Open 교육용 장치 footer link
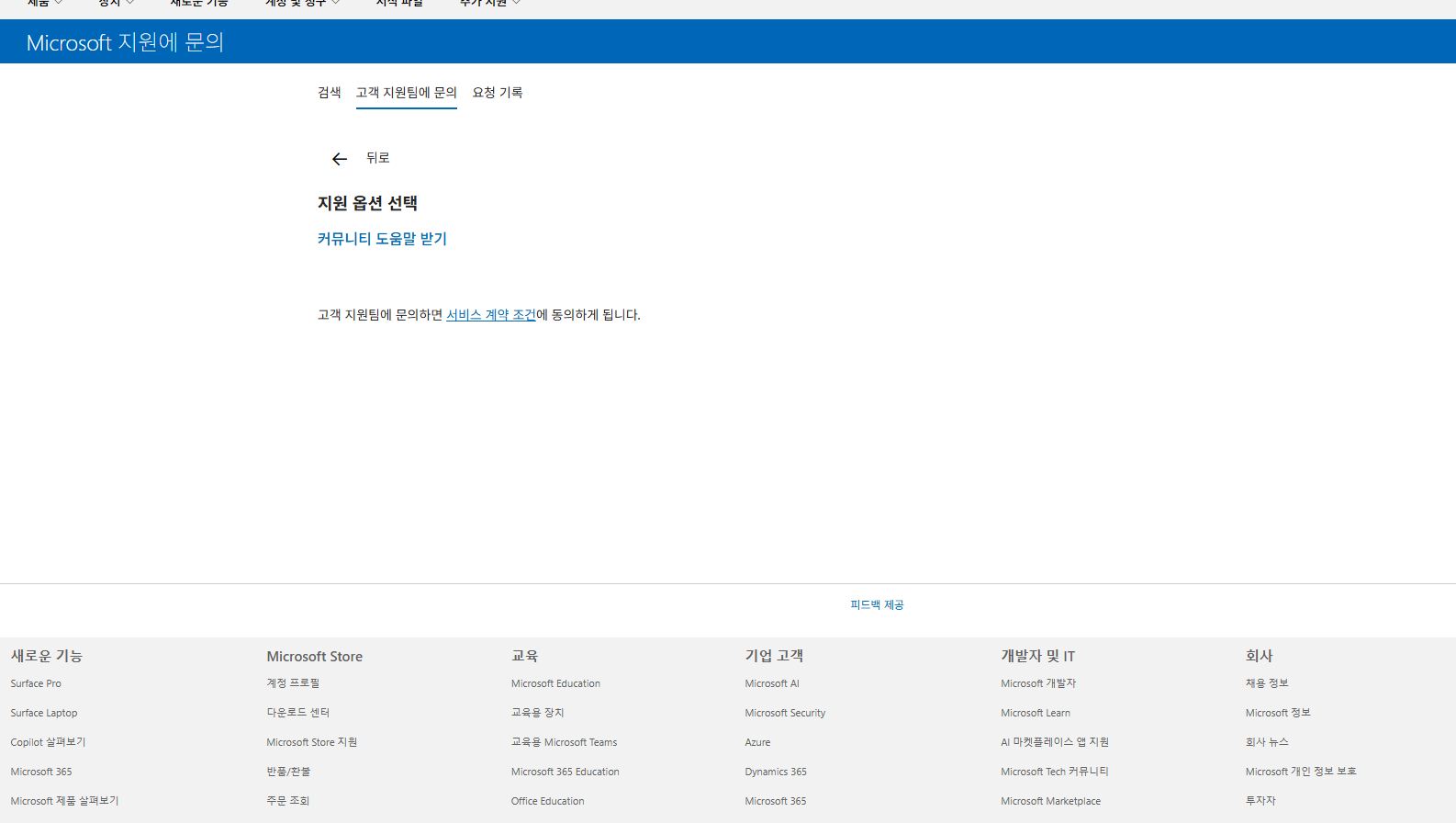The height and width of the screenshot is (823, 1456). (538, 713)
